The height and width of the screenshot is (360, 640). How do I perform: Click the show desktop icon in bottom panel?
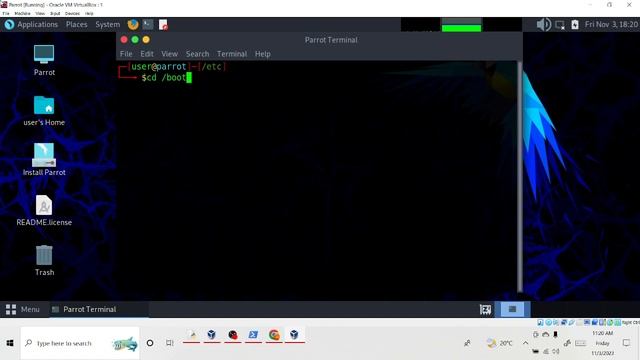point(485,309)
